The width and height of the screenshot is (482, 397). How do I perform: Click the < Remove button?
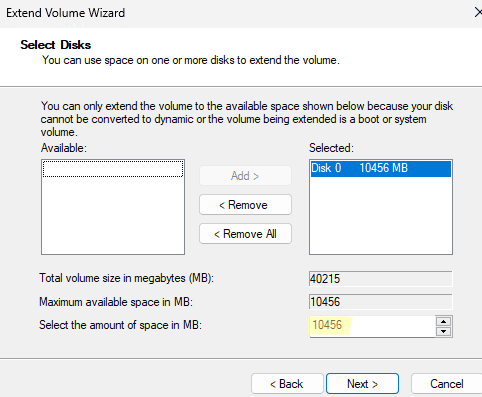pos(245,205)
